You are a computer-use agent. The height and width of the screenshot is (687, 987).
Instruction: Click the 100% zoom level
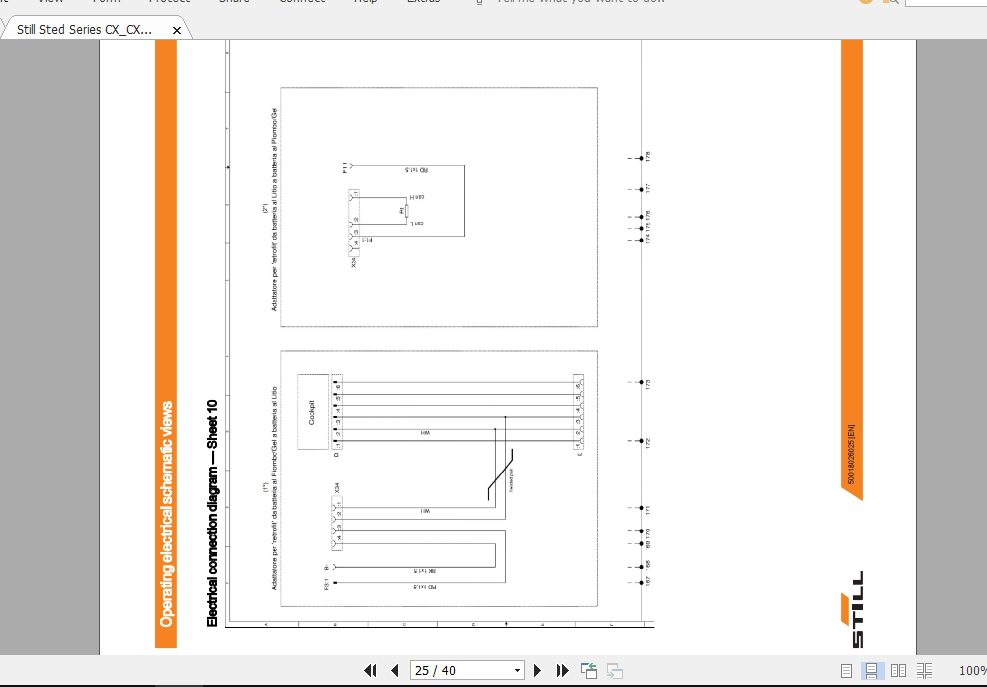[x=973, y=671]
